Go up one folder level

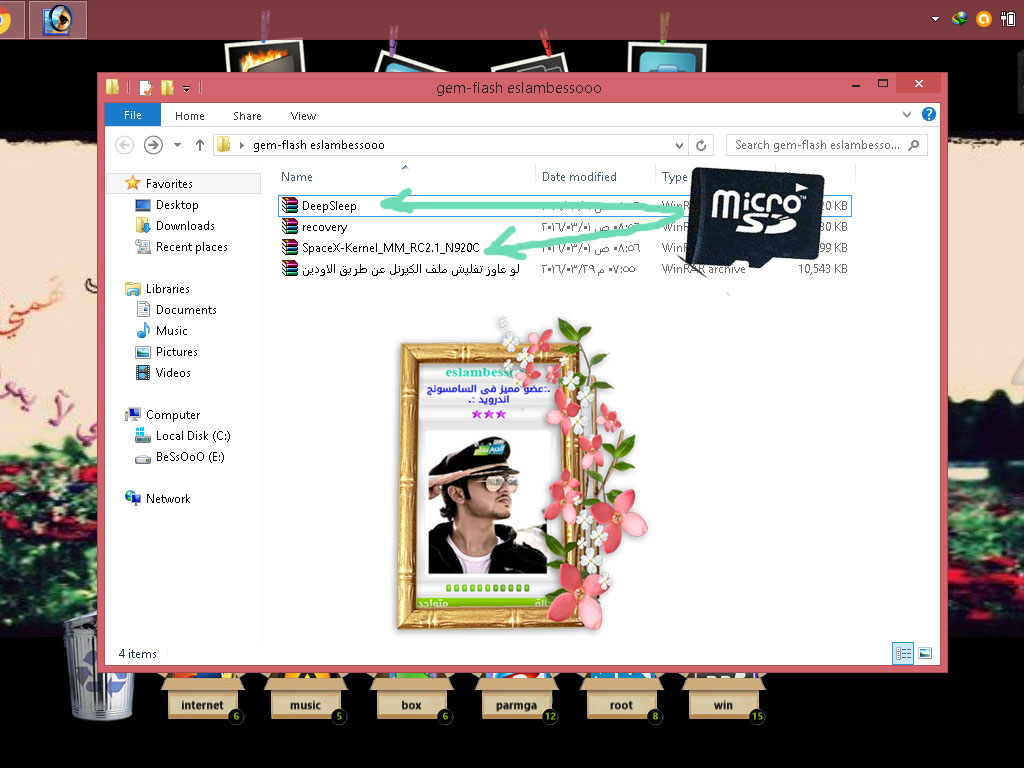tap(200, 144)
